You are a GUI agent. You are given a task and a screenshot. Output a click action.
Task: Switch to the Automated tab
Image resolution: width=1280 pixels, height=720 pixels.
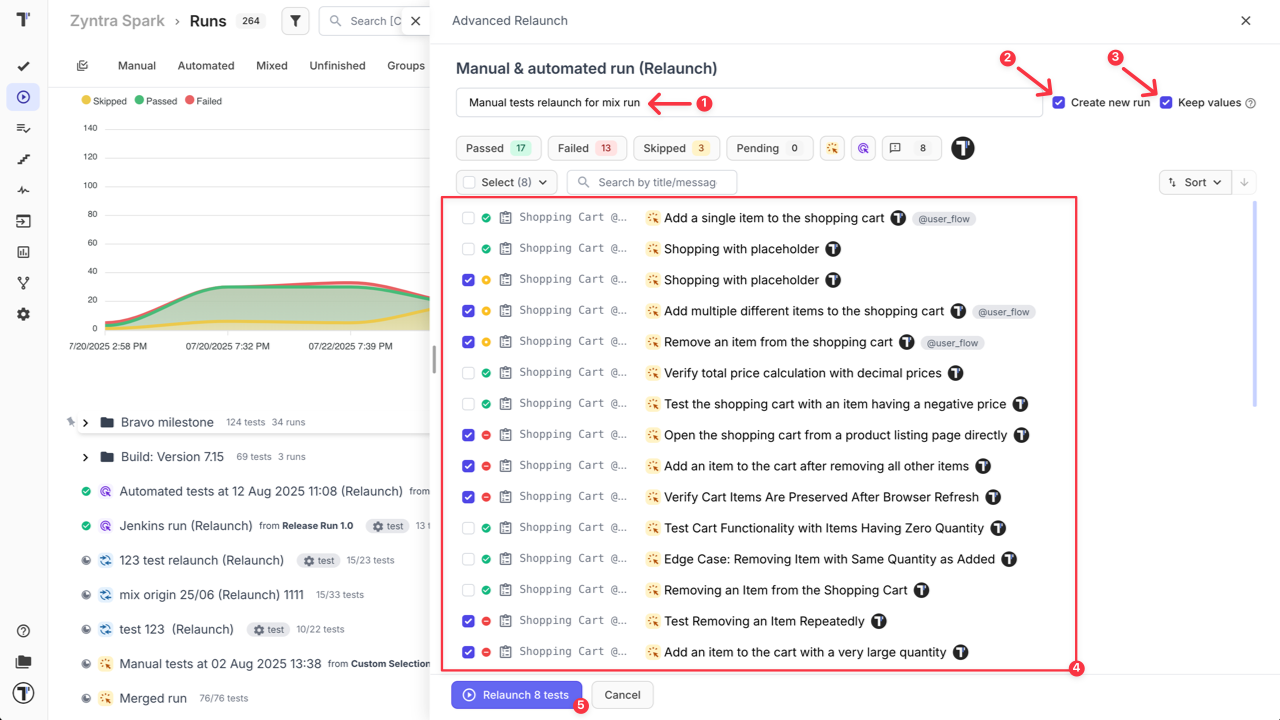pyautogui.click(x=205, y=65)
